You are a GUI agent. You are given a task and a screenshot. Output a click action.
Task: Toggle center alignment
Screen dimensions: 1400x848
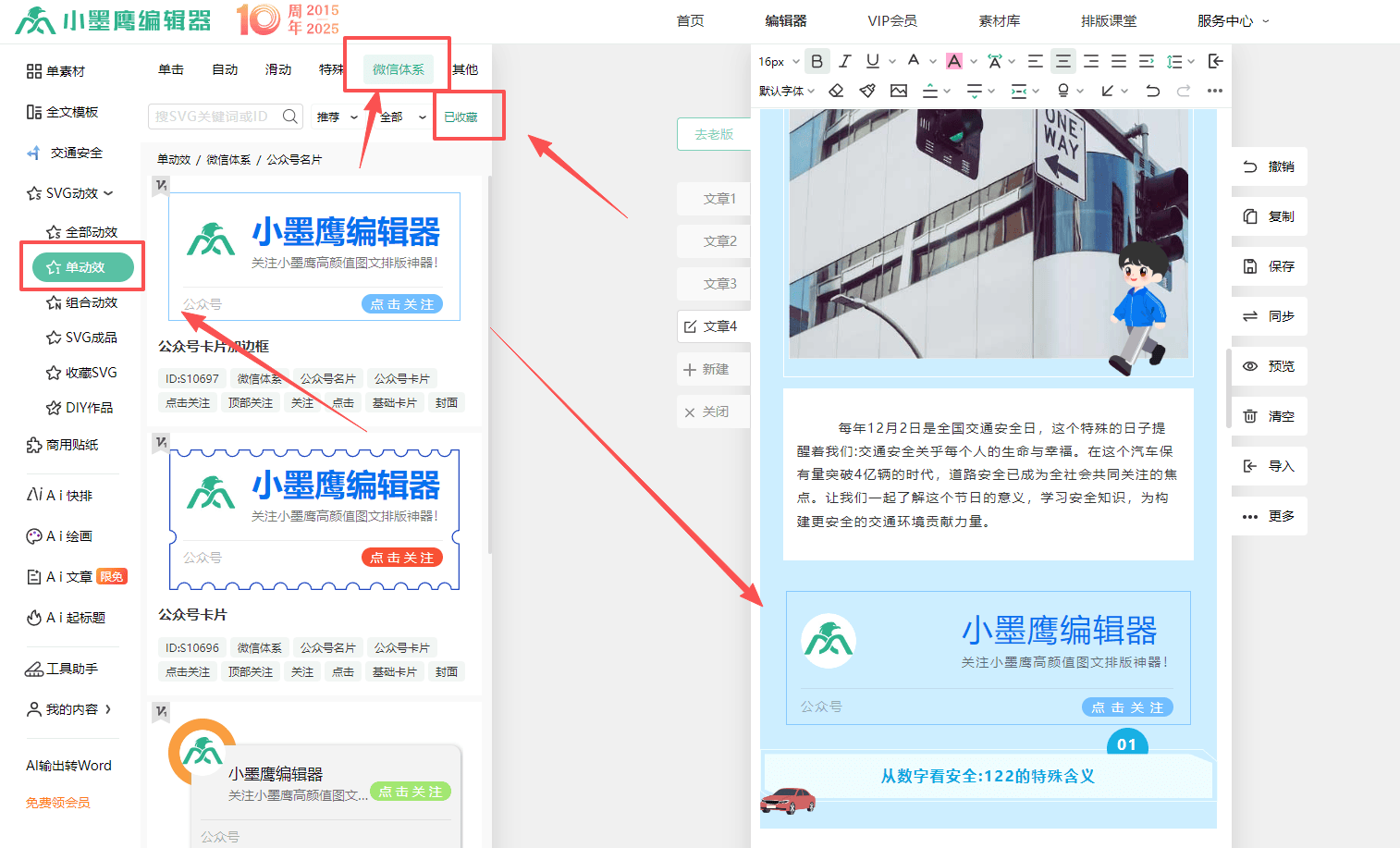pos(1063,61)
